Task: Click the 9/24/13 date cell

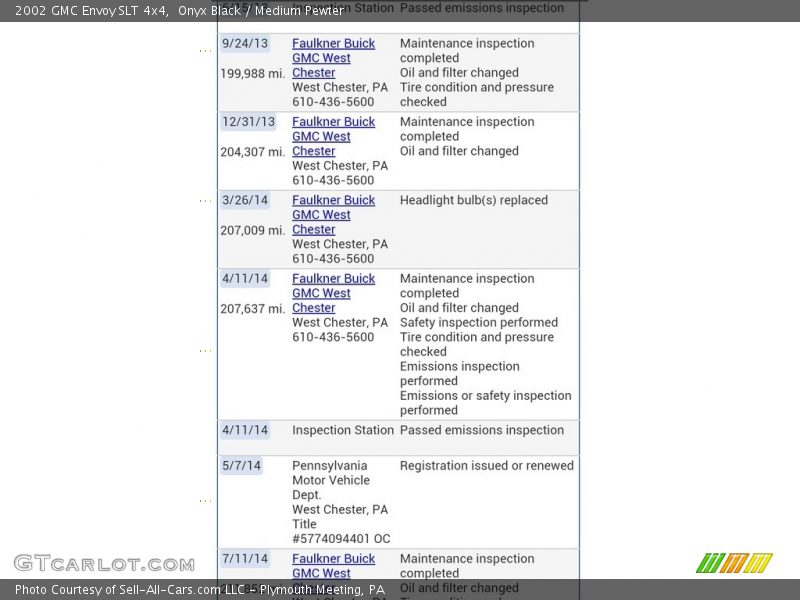Action: click(x=245, y=43)
